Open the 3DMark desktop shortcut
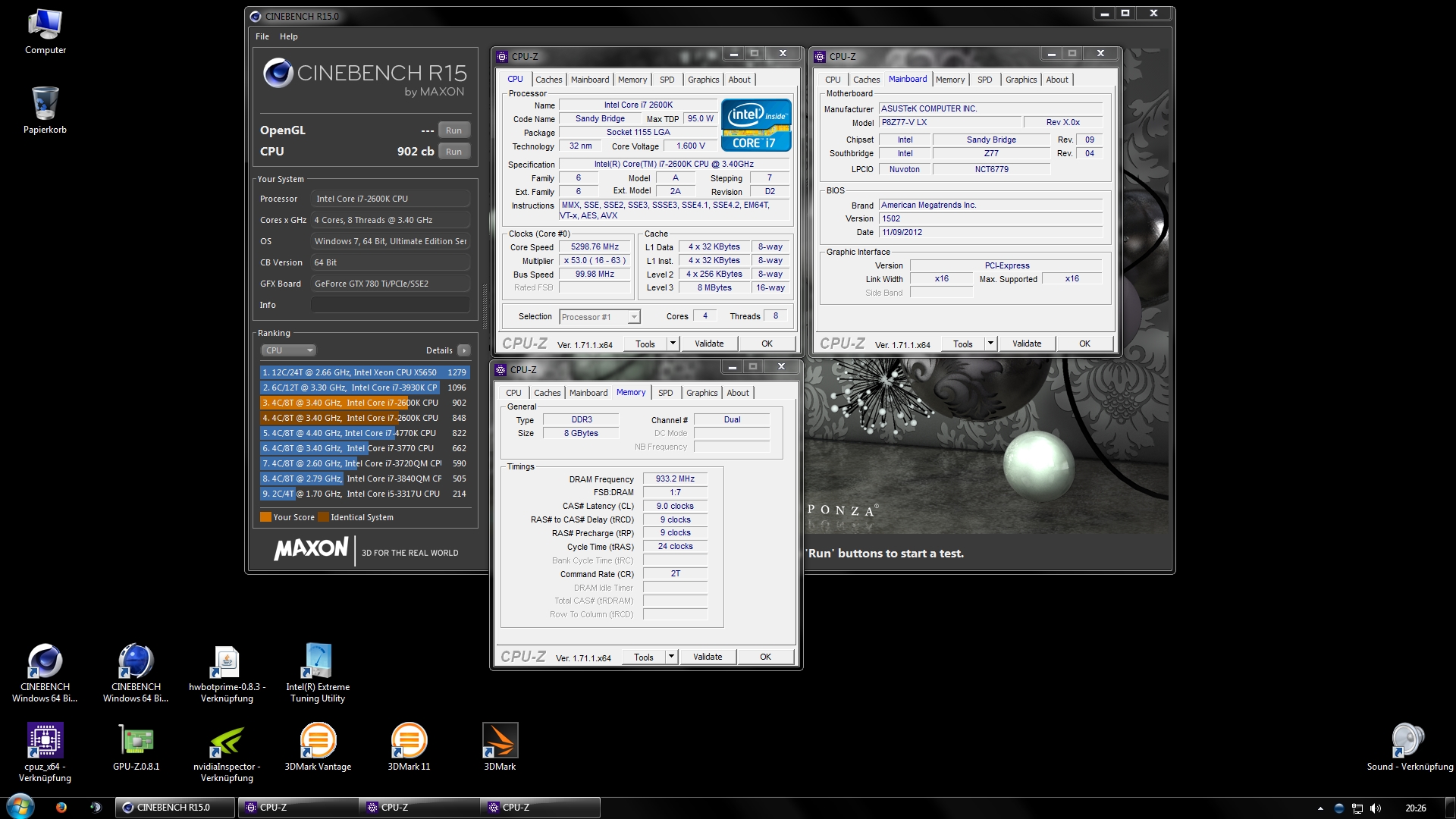Screen dimensions: 1456x819 click(500, 748)
